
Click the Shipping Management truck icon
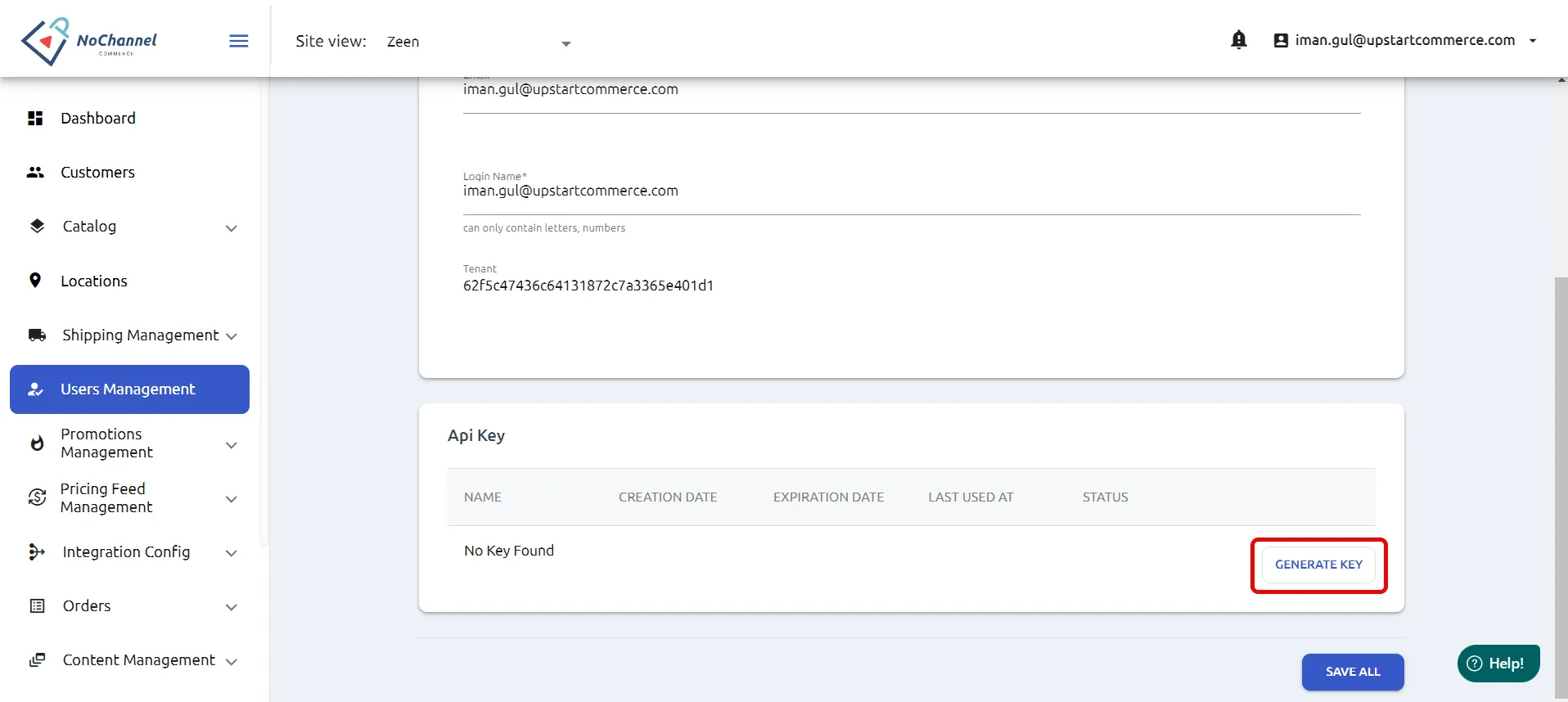(x=37, y=335)
